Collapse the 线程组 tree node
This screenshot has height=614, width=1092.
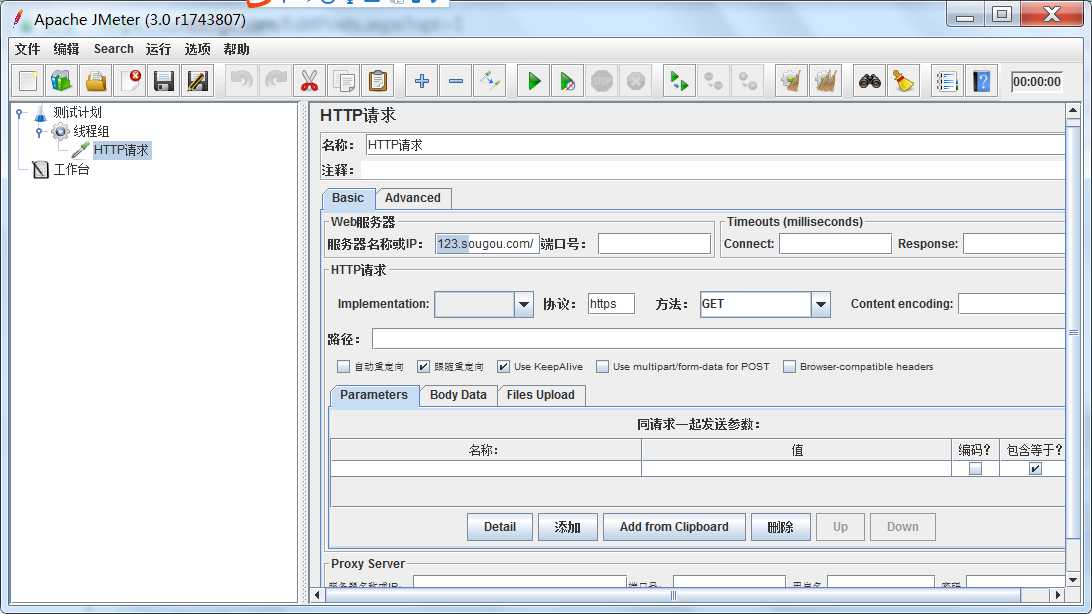coord(39,131)
